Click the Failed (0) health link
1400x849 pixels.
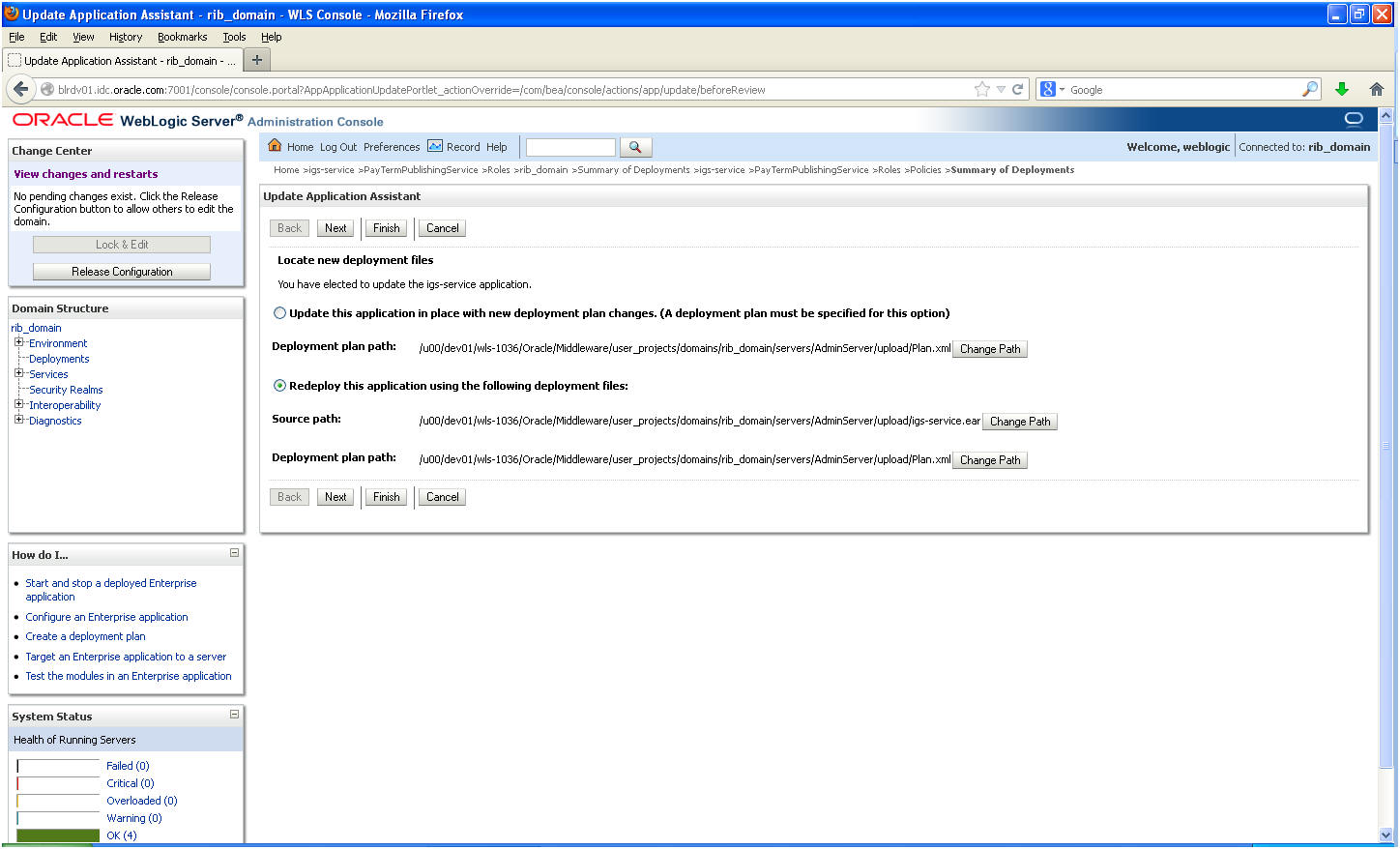(x=128, y=766)
